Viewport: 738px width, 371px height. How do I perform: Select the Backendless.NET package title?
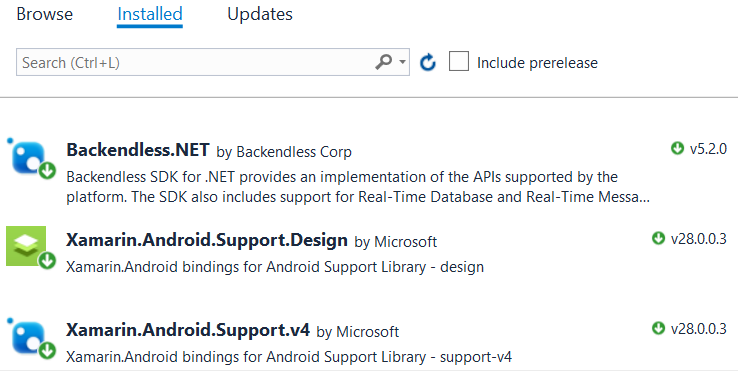point(138,150)
